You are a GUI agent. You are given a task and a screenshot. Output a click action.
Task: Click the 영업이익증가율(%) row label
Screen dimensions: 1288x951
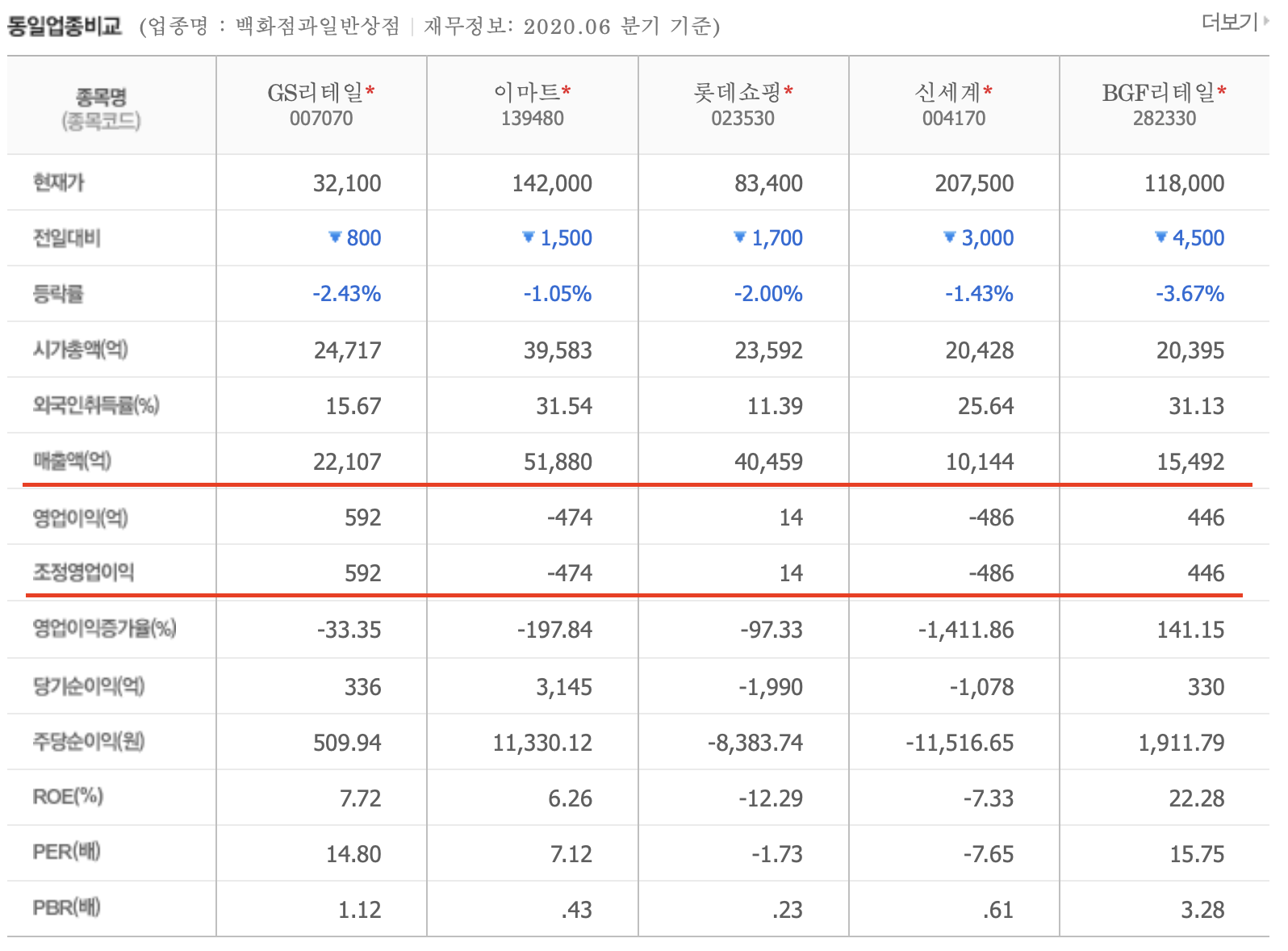click(104, 628)
